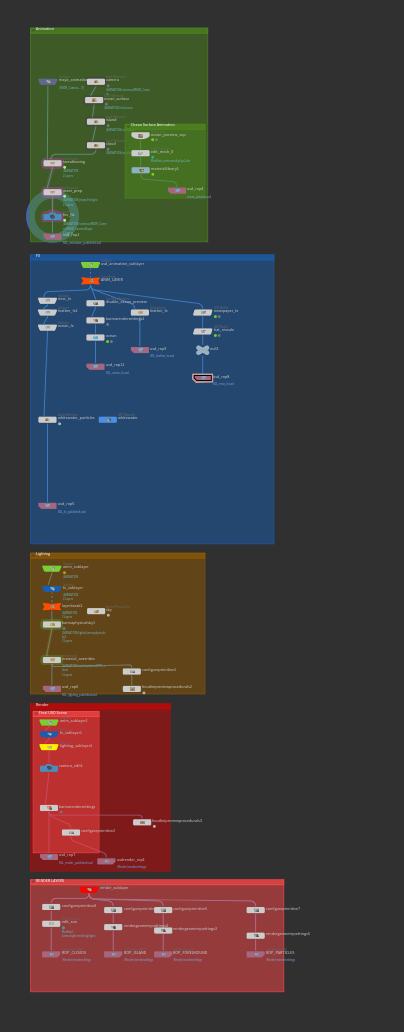The width and height of the screenshot is (404, 1032).
Task: Click the Render network box title bar
Action: coord(101,706)
